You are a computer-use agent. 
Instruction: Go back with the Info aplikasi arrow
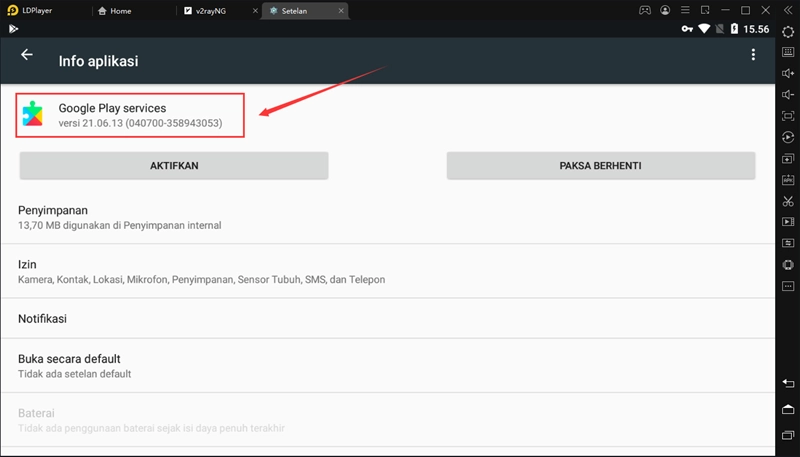[27, 55]
